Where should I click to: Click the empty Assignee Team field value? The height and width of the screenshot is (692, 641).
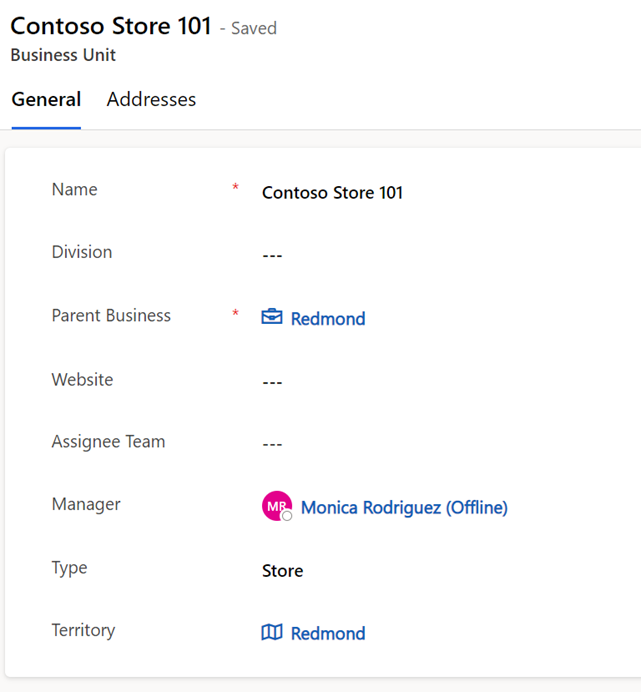pyautogui.click(x=272, y=444)
